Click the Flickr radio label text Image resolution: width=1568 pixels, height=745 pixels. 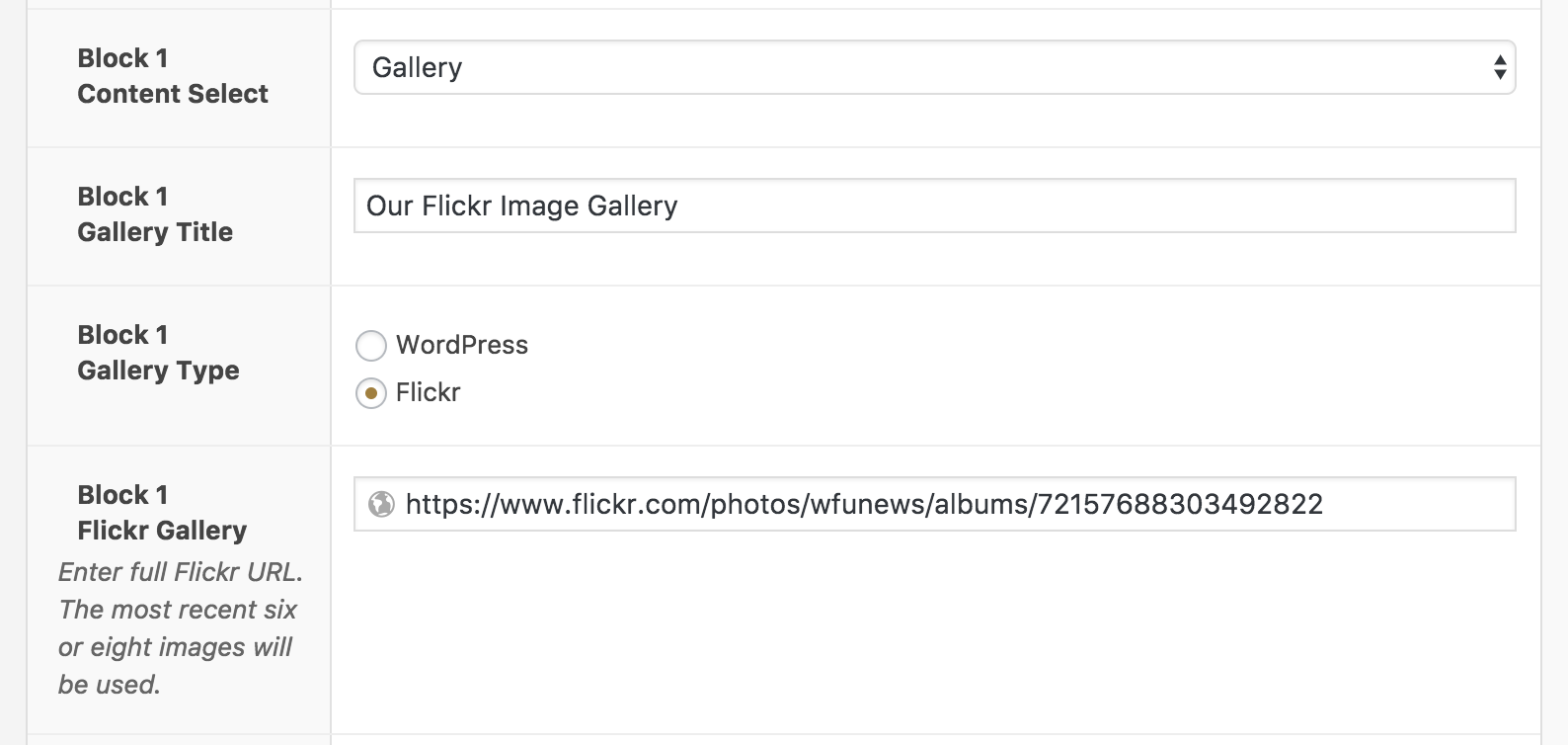tap(428, 392)
